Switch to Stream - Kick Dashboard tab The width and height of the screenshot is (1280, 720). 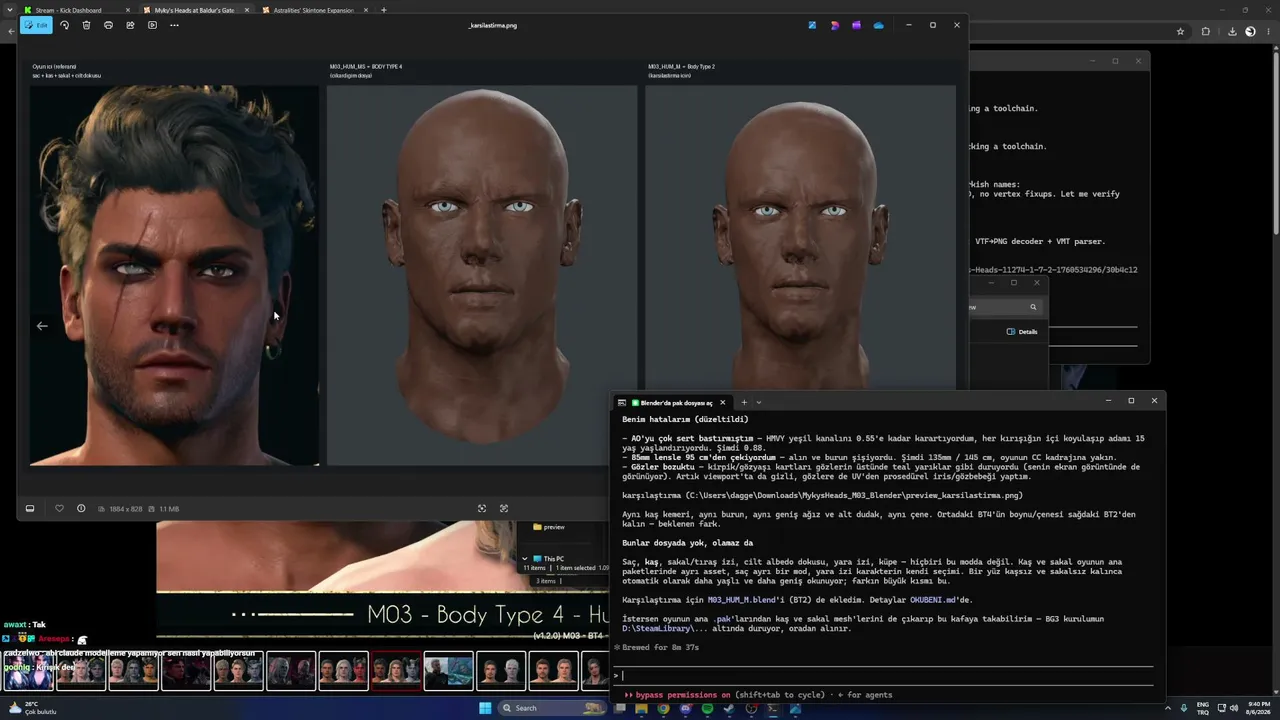pyautogui.click(x=68, y=10)
